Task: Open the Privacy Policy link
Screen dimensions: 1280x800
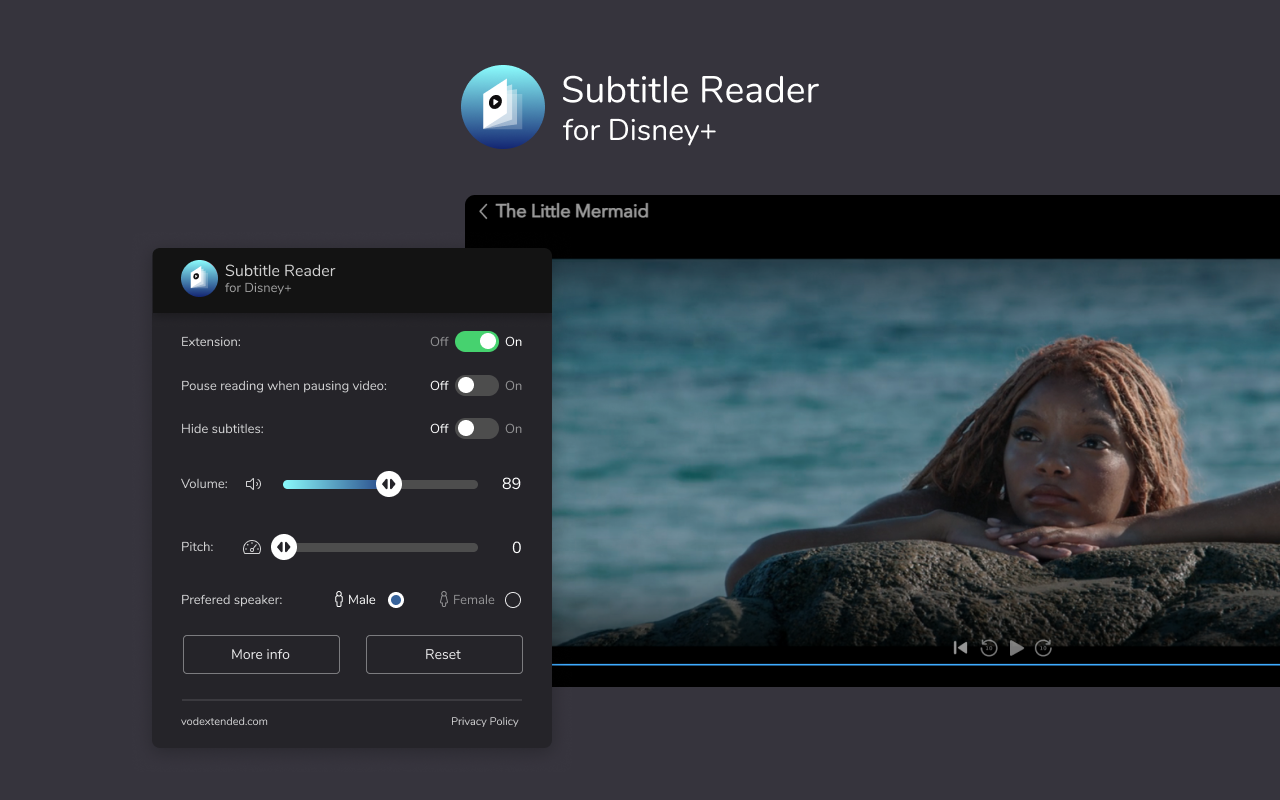Action: pos(485,721)
